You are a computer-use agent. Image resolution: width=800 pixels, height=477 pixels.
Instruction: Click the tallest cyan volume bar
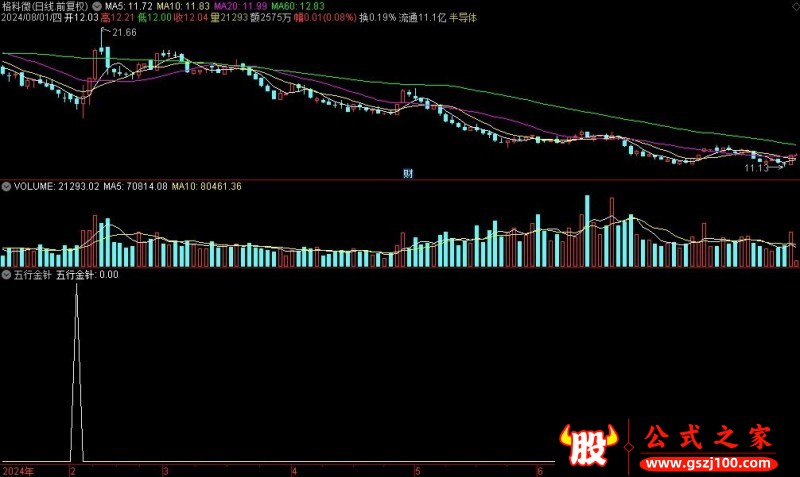click(587, 231)
